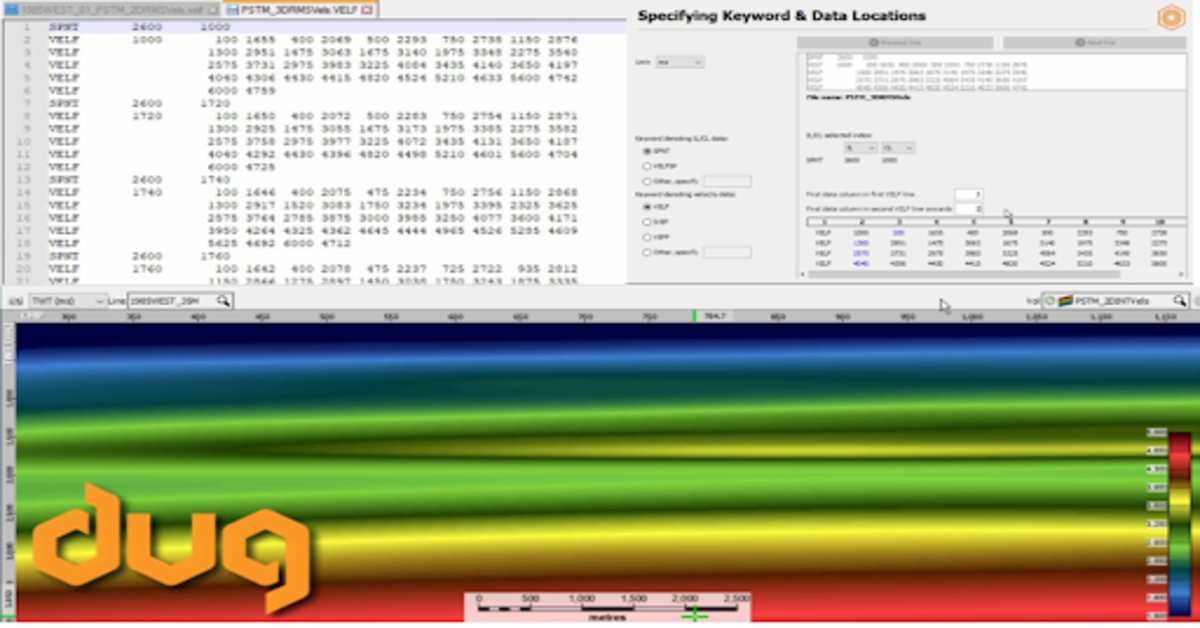Click the file icon on PSTM_3DRMSVels.VELF tab
Screen dimensions: 1200x628
click(232, 8)
